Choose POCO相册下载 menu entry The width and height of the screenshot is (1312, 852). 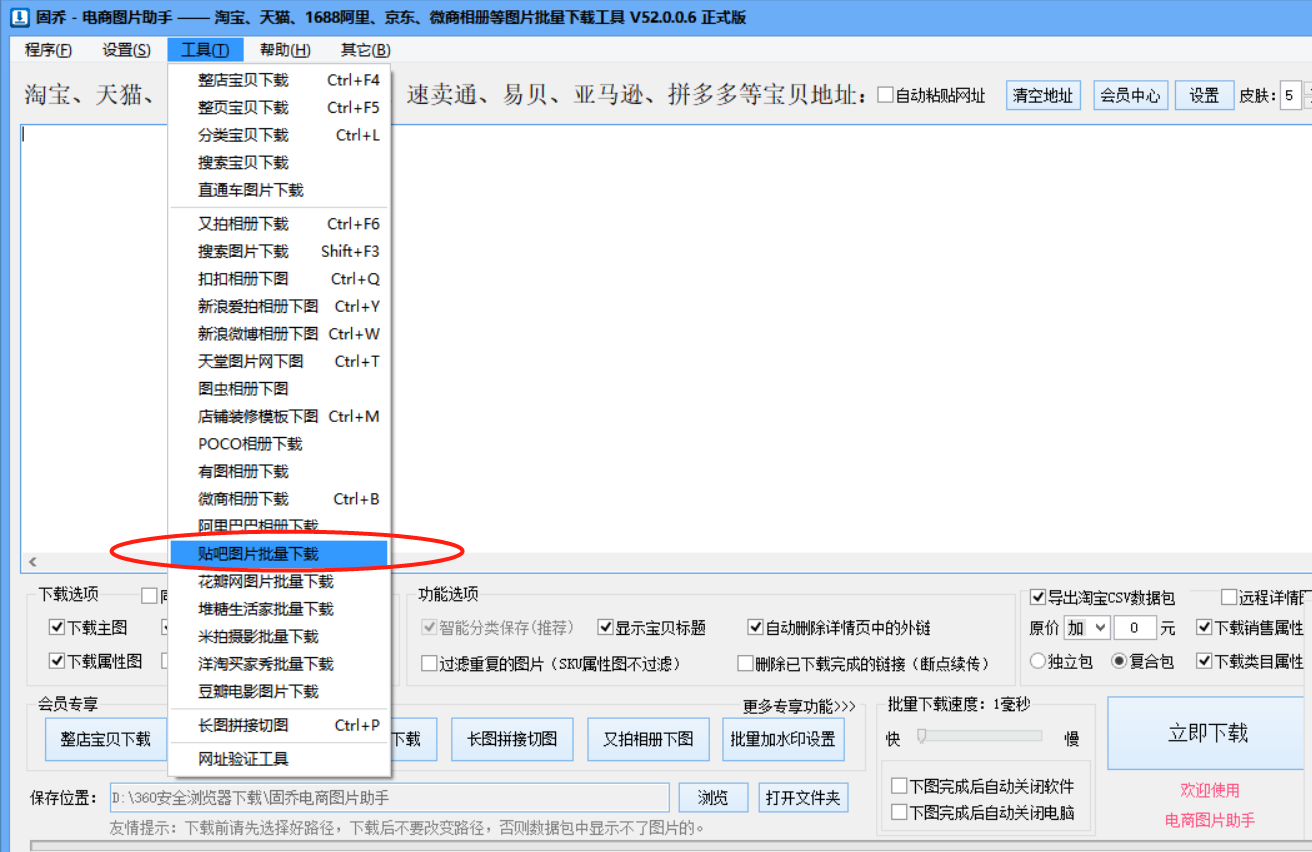coord(279,444)
